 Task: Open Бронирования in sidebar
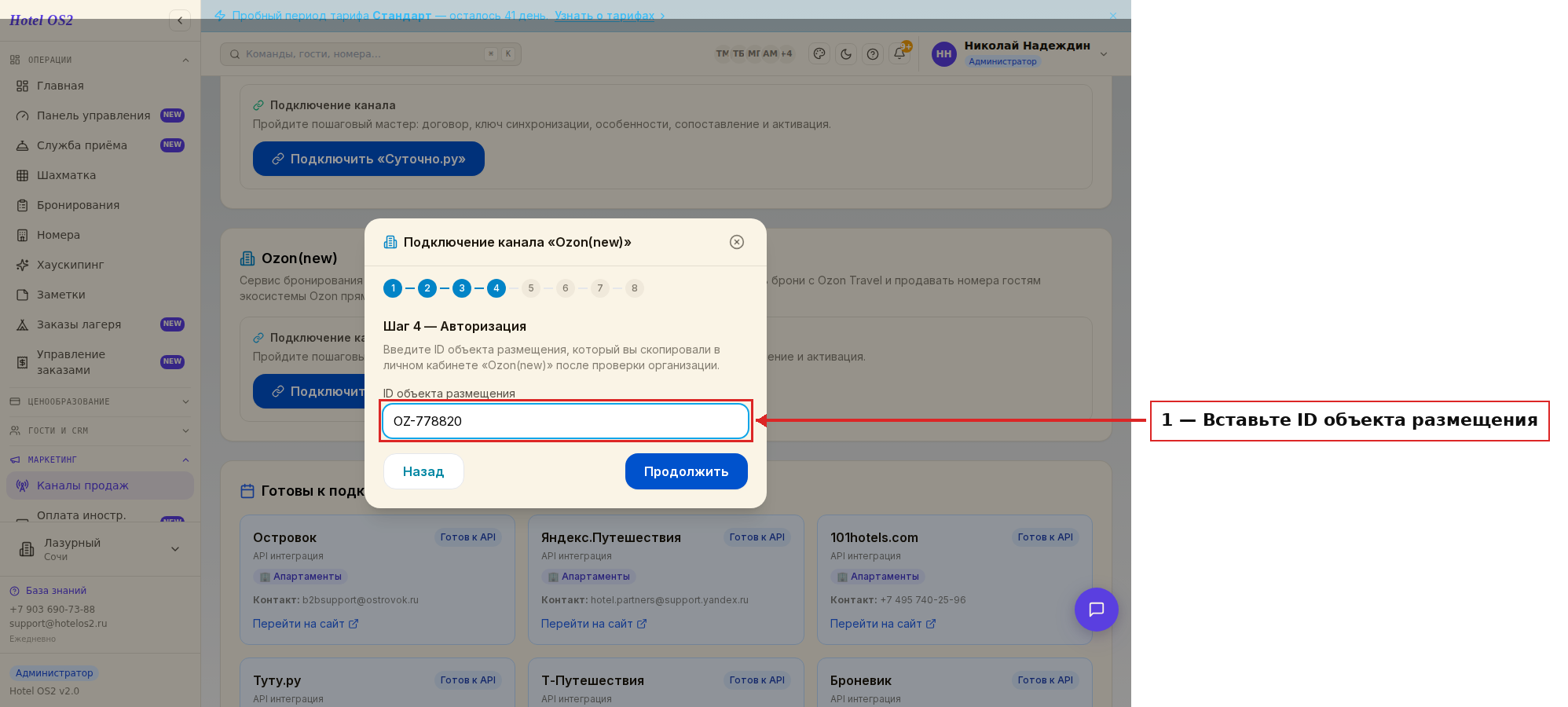coord(100,205)
